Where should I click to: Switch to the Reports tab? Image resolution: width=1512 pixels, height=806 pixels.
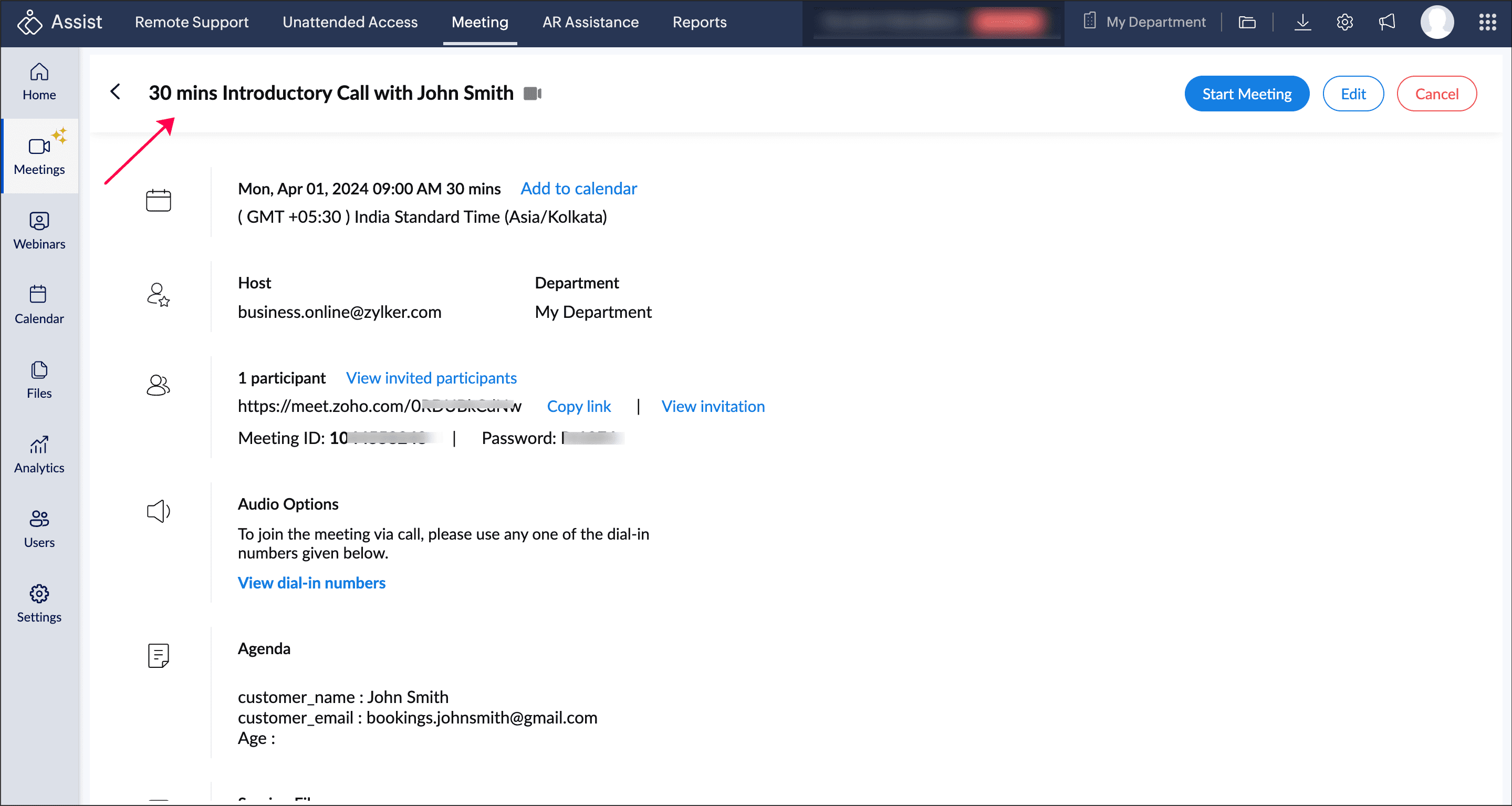coord(699,22)
